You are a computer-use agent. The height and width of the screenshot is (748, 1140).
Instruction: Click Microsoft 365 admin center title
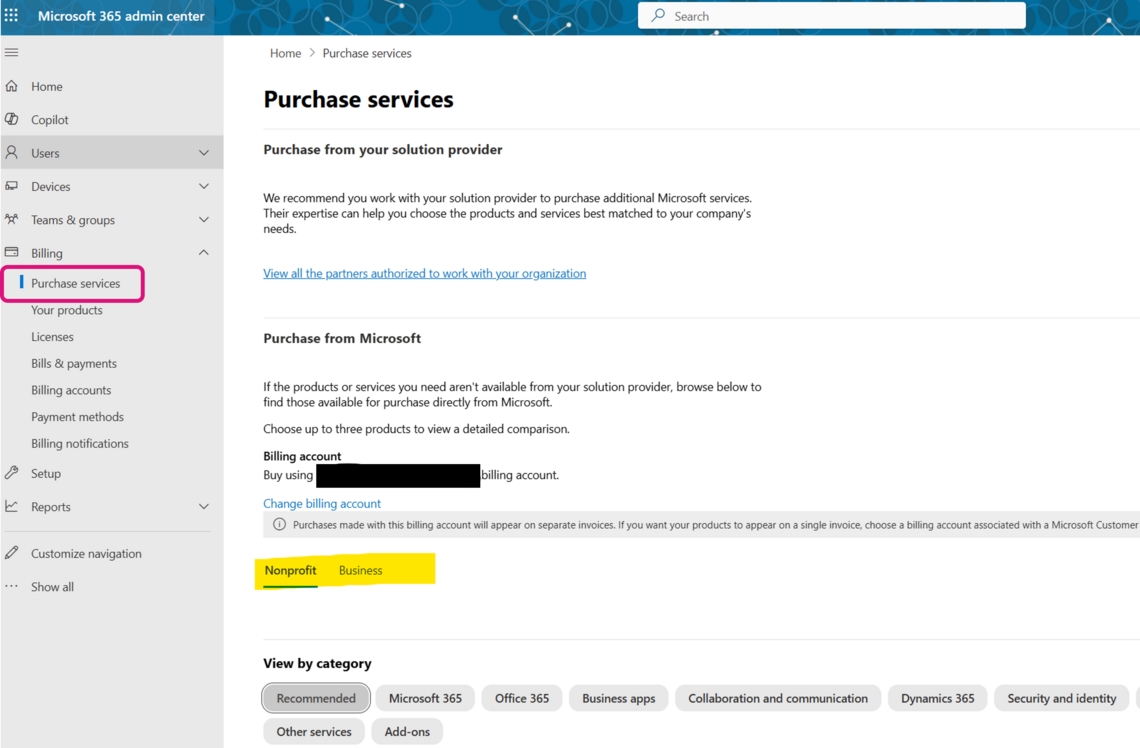tap(121, 16)
